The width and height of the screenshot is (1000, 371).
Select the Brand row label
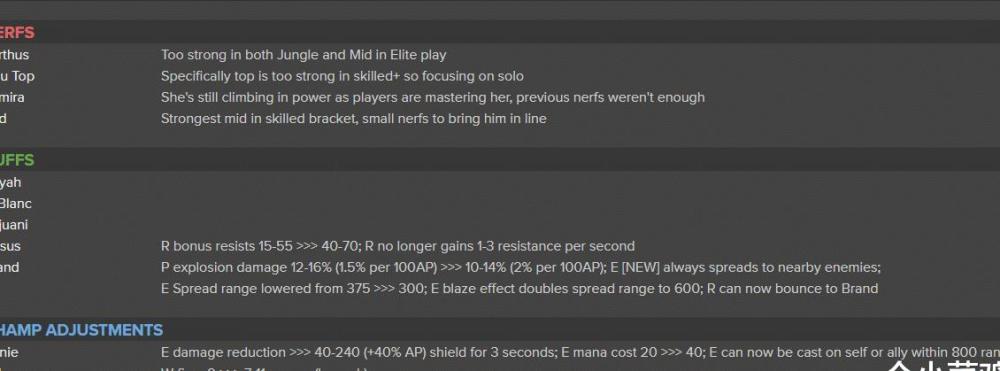point(10,267)
